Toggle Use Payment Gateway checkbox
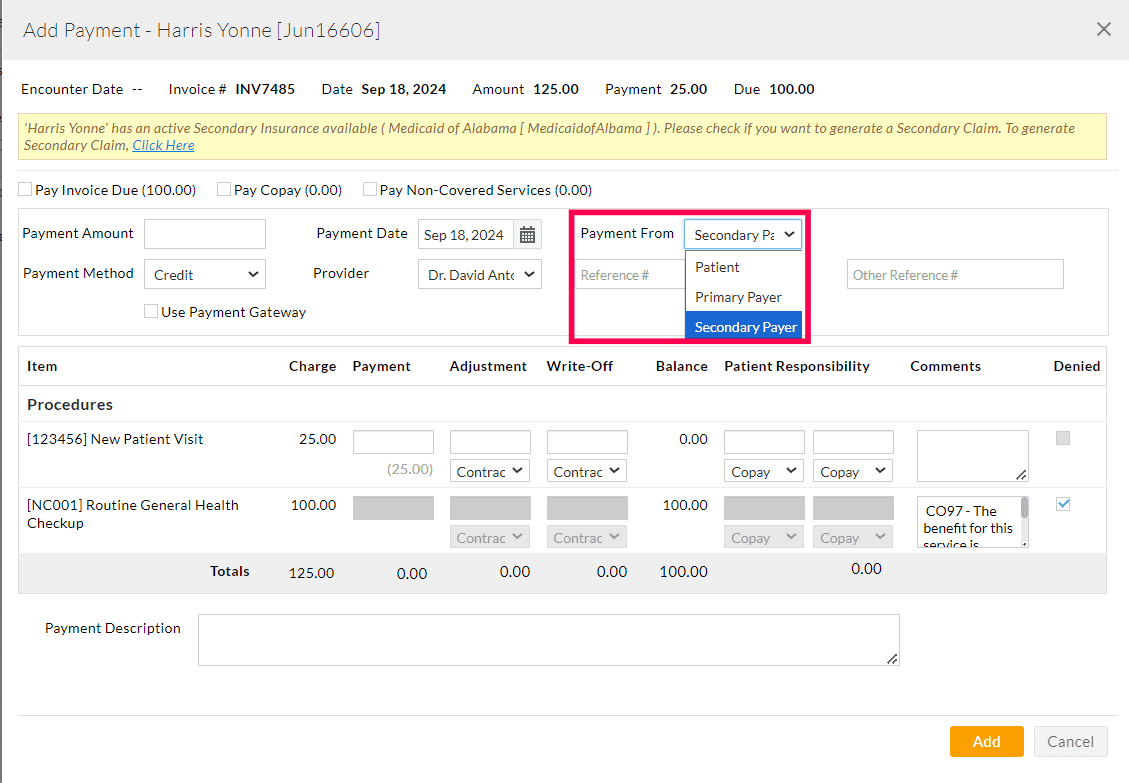 pyautogui.click(x=151, y=311)
